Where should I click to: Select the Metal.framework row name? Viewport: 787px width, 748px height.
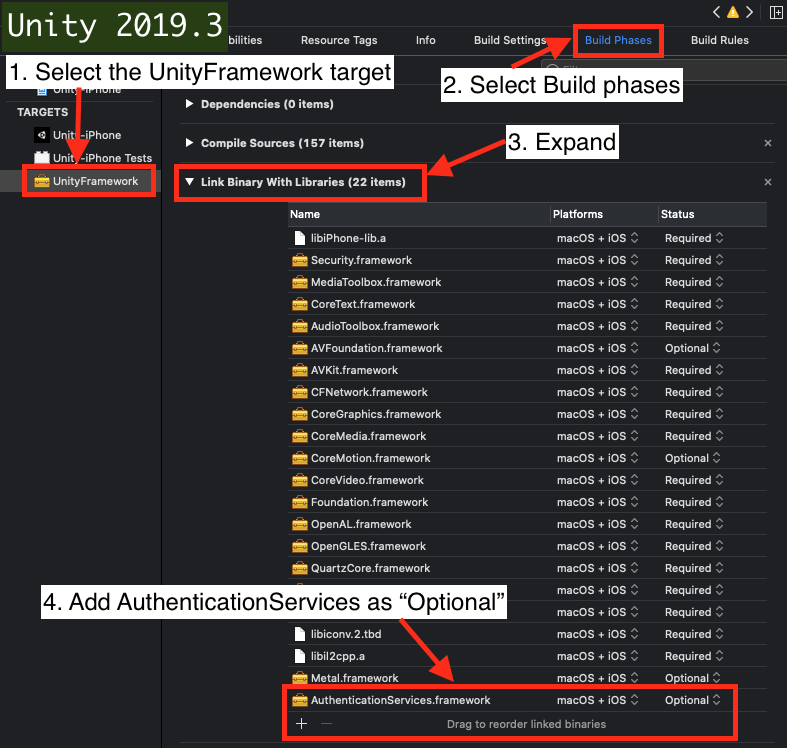point(354,678)
